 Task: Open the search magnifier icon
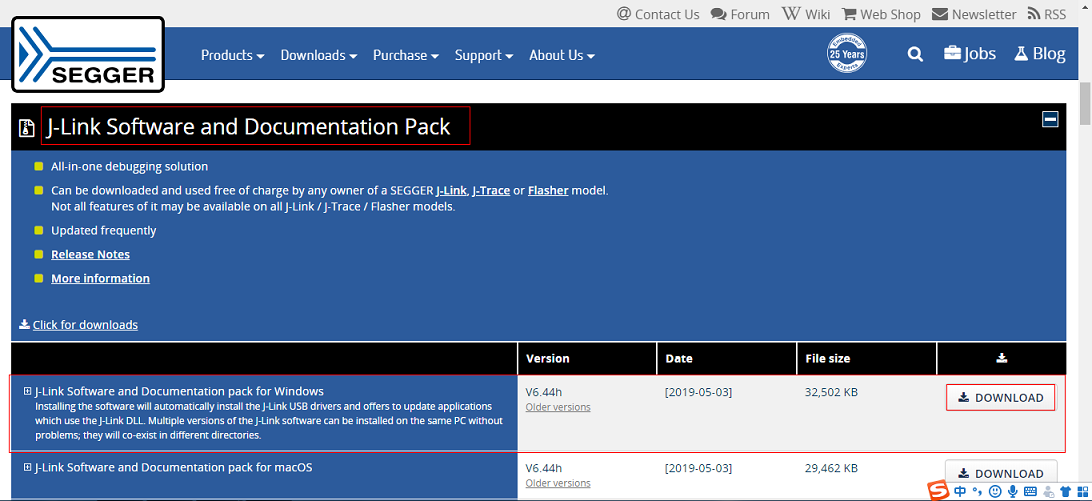915,54
